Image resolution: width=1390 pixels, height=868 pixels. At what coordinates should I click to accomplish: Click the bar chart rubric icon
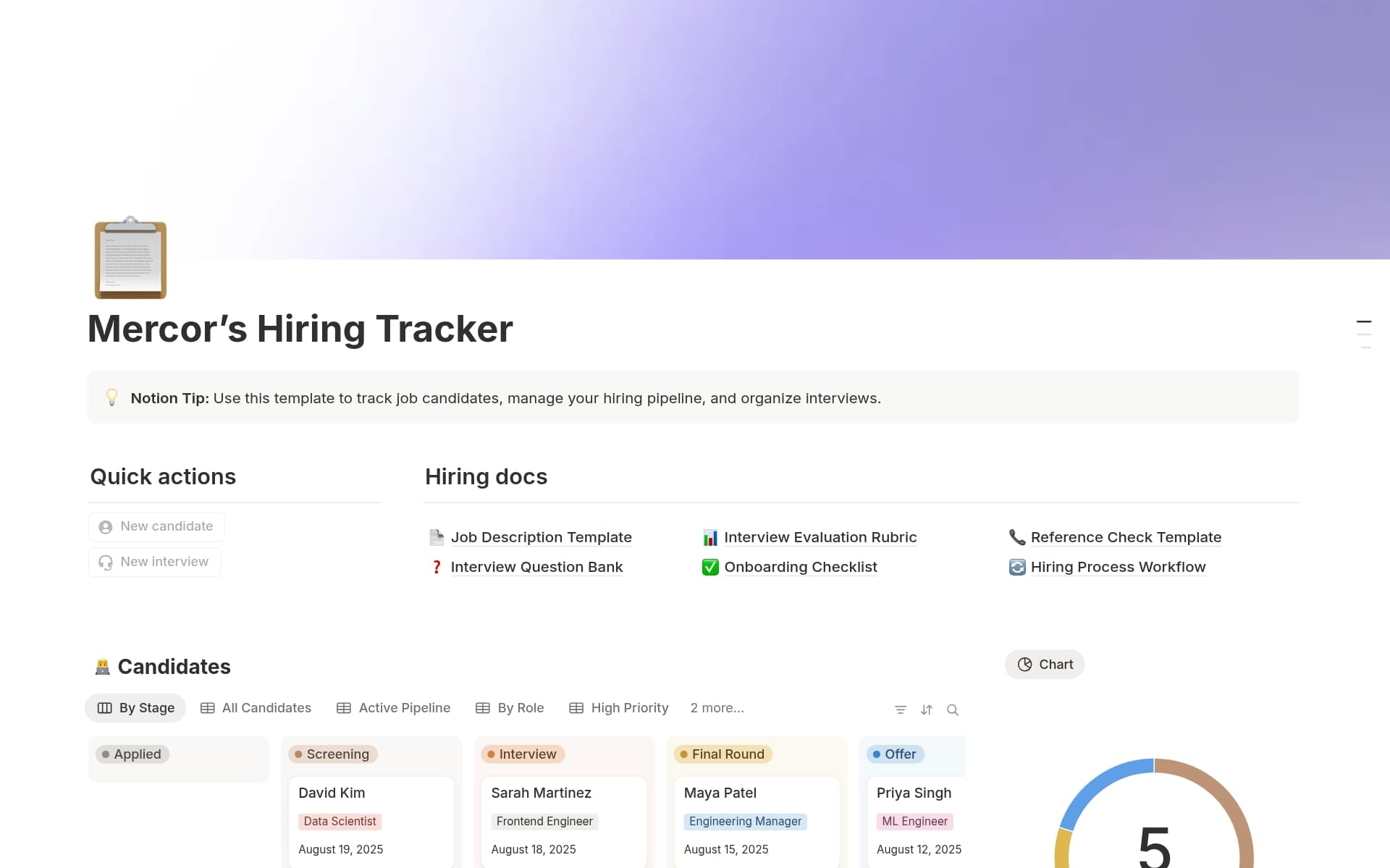point(710,537)
